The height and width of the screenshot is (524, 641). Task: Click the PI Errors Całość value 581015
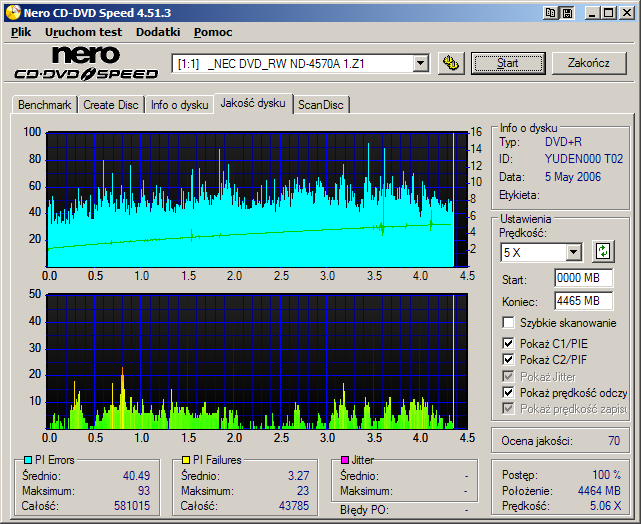(x=132, y=506)
